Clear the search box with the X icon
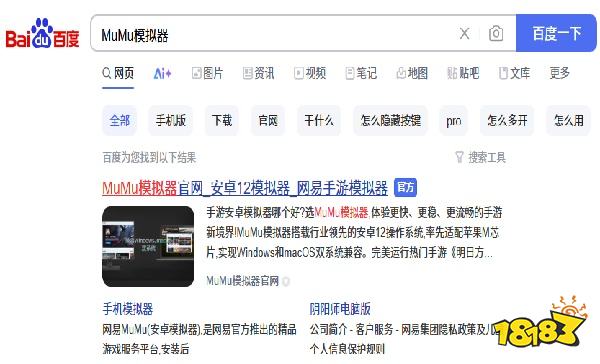Image resolution: width=600 pixels, height=364 pixels. 464,34
